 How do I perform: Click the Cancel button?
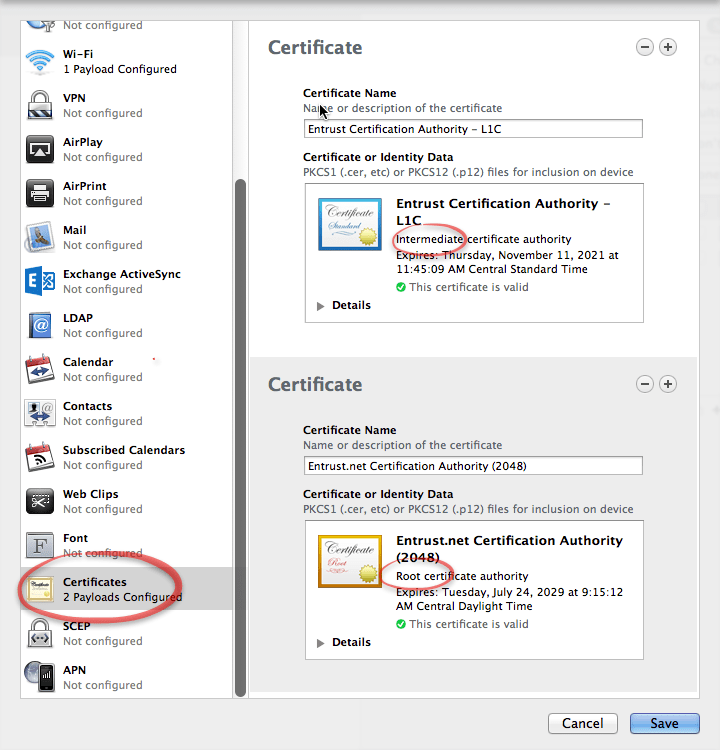(583, 723)
